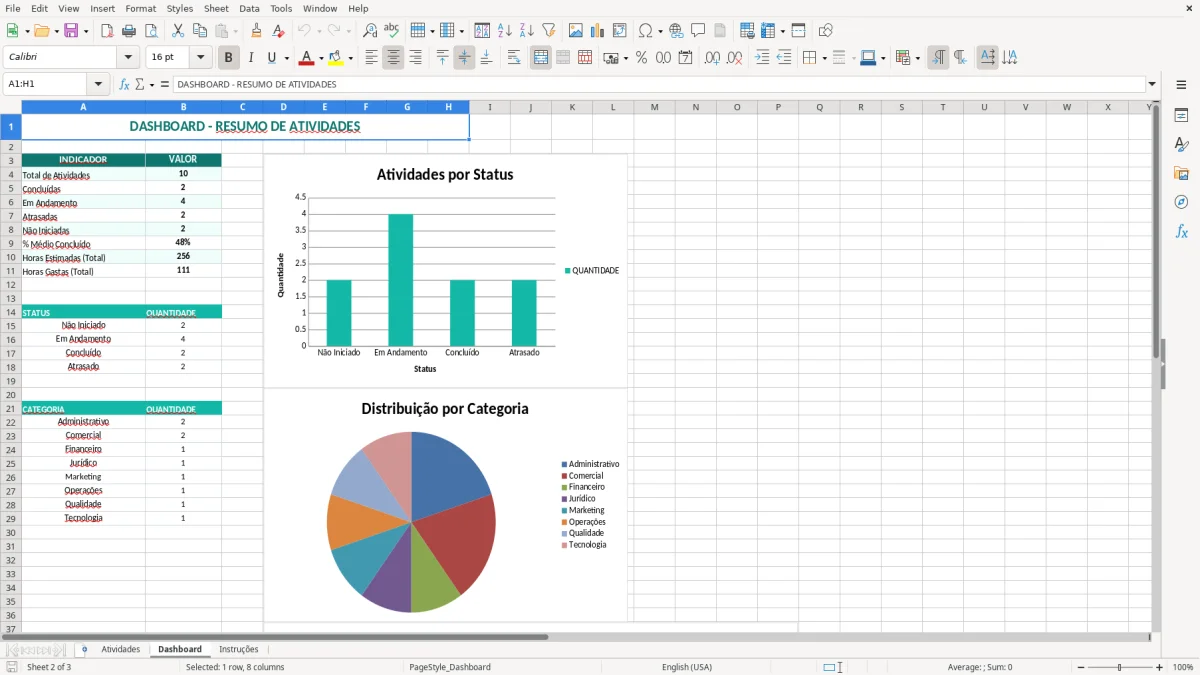Image resolution: width=1200 pixels, height=675 pixels.
Task: Click the Insert Hyperlink icon
Action: 677,31
